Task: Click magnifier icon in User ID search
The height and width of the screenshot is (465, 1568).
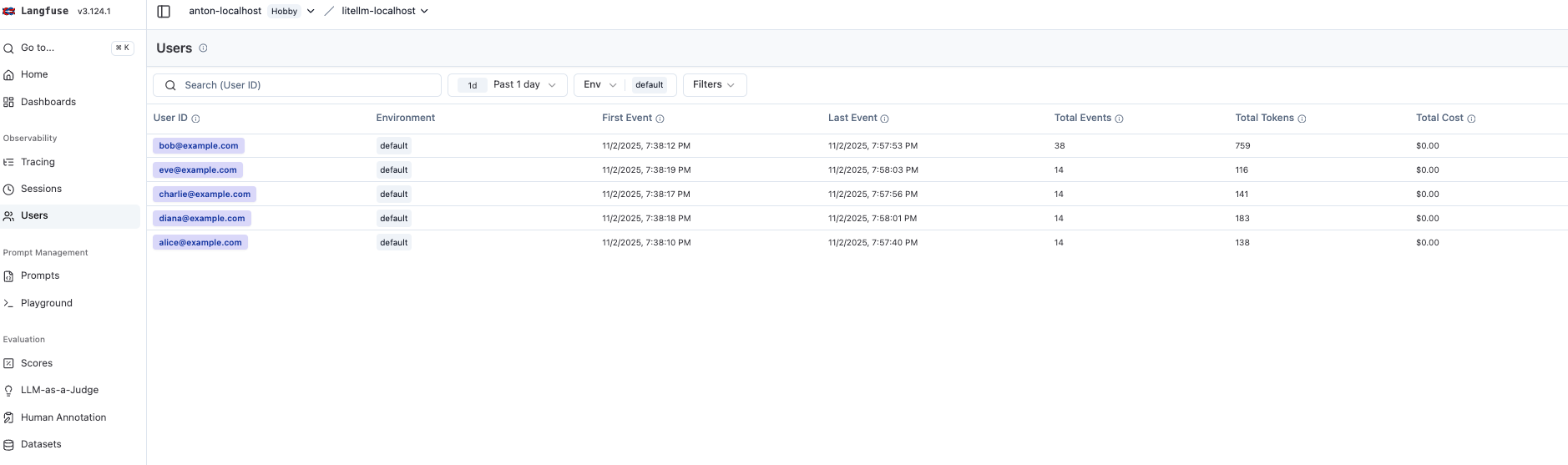Action: click(170, 85)
